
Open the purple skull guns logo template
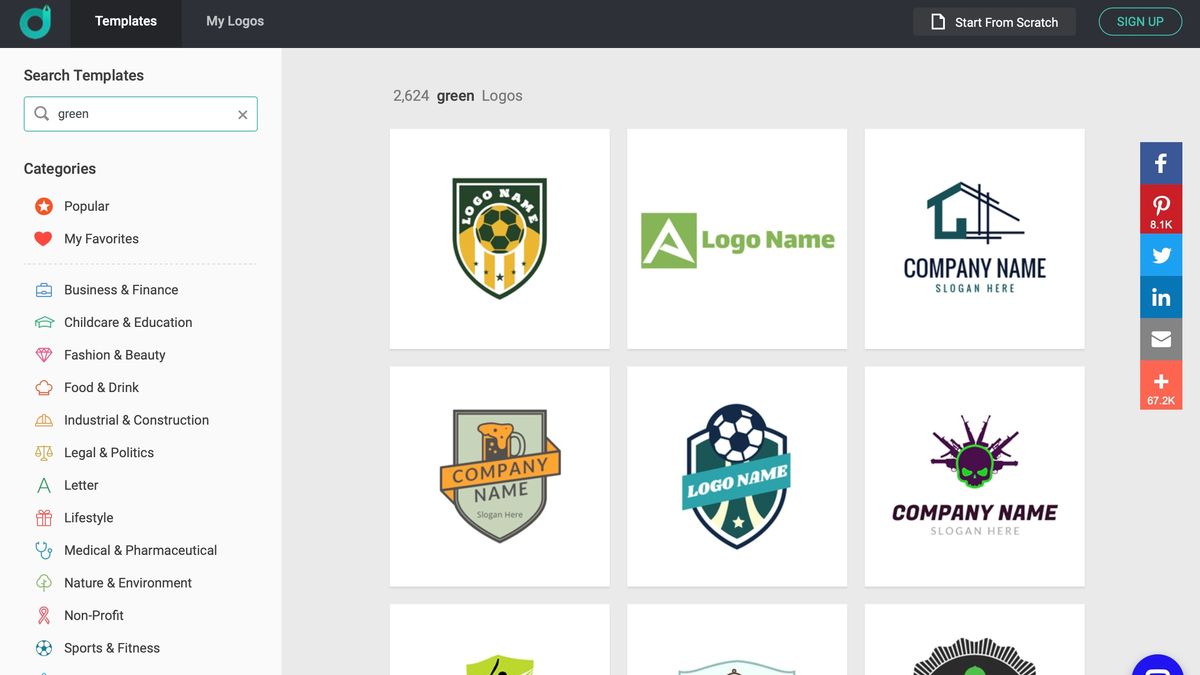pyautogui.click(x=975, y=476)
